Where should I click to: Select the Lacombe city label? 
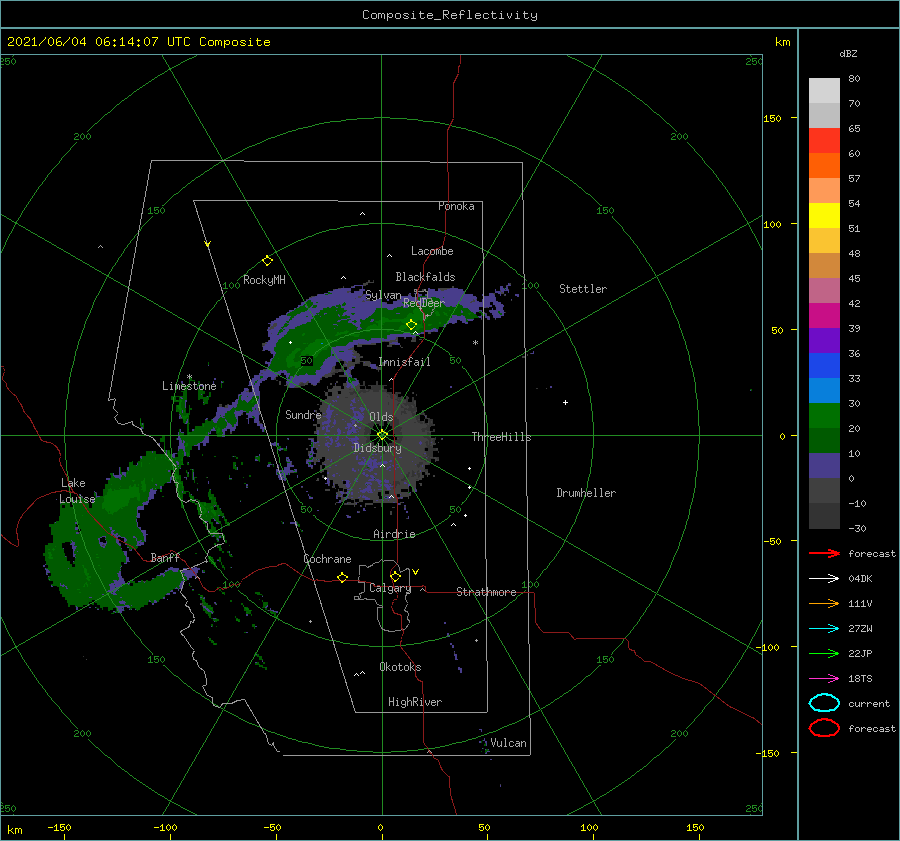[x=432, y=251]
